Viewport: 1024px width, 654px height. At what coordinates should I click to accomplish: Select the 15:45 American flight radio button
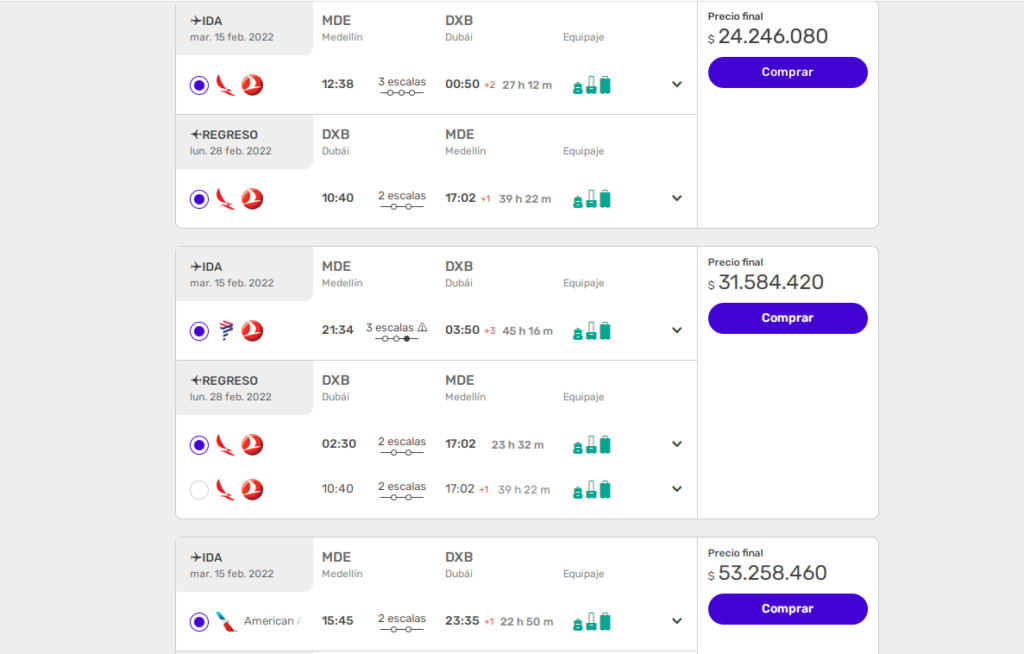coord(199,621)
